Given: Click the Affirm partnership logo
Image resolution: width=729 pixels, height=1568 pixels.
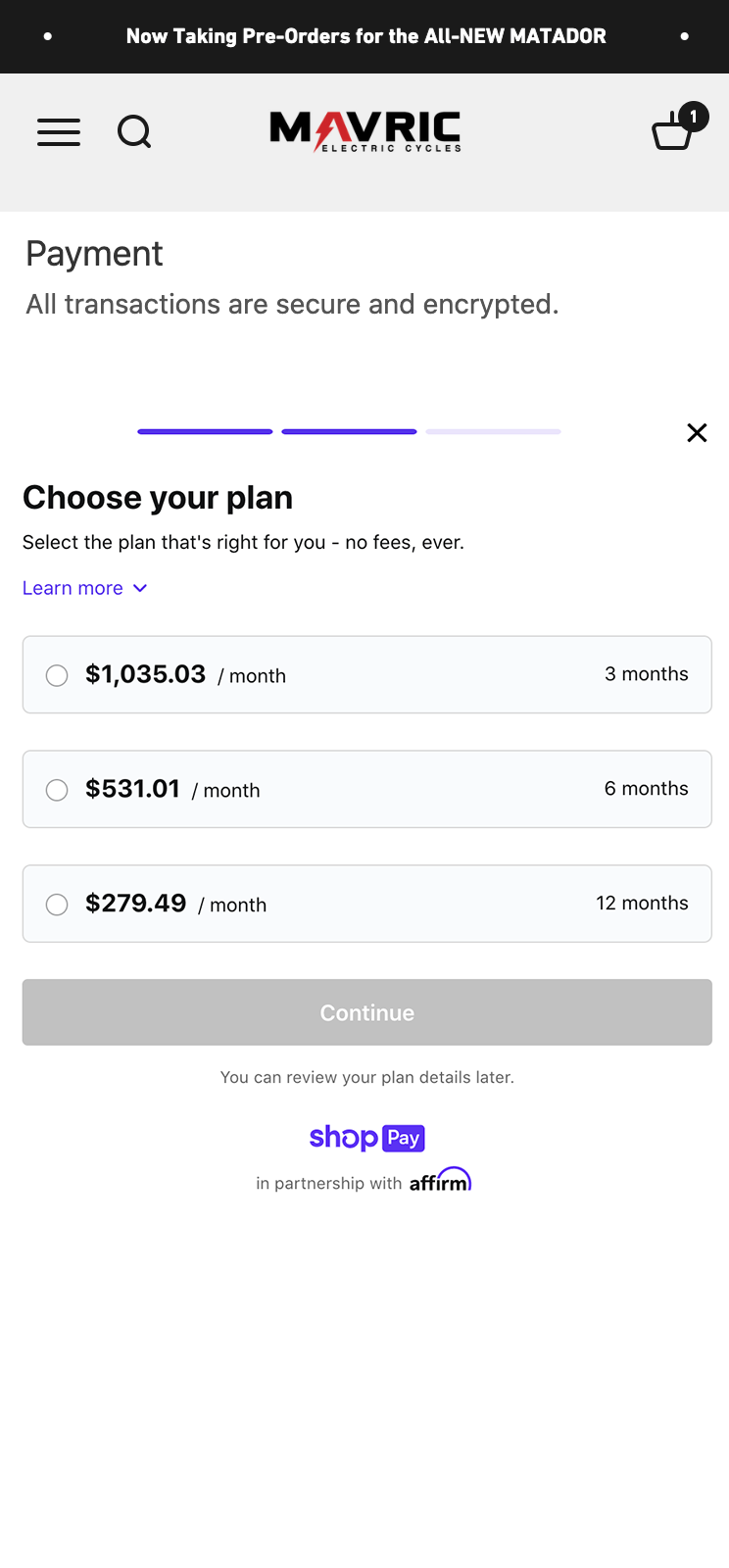Looking at the screenshot, I should 440,1180.
